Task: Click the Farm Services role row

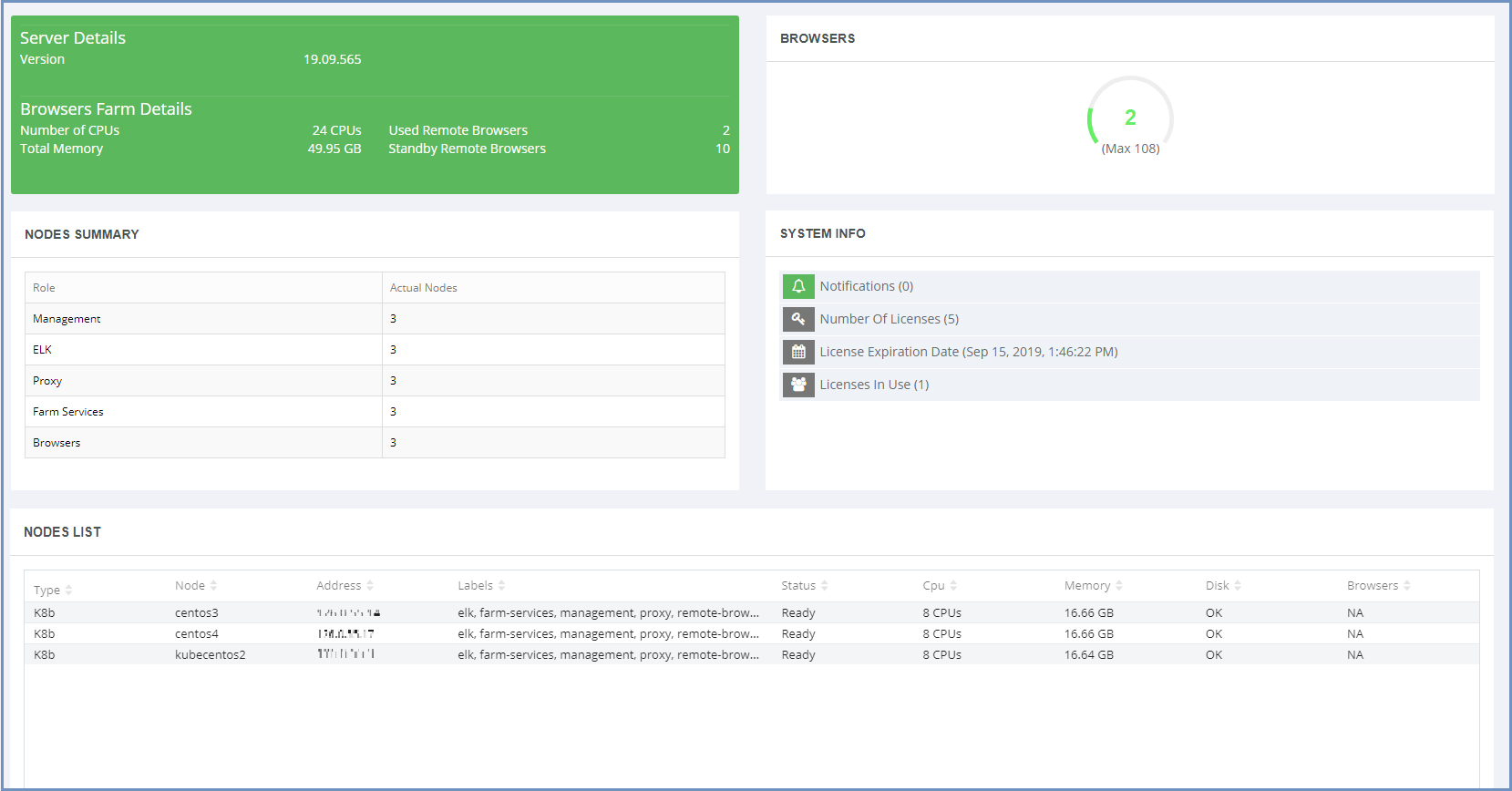Action: click(x=375, y=412)
